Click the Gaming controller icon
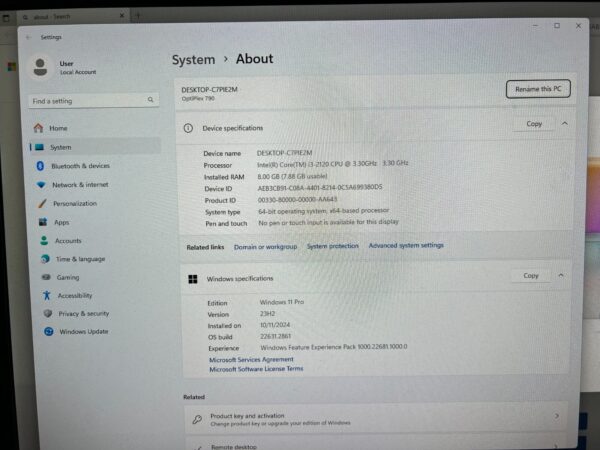Screen dimensions: 600x450 pyautogui.click(x=46, y=277)
